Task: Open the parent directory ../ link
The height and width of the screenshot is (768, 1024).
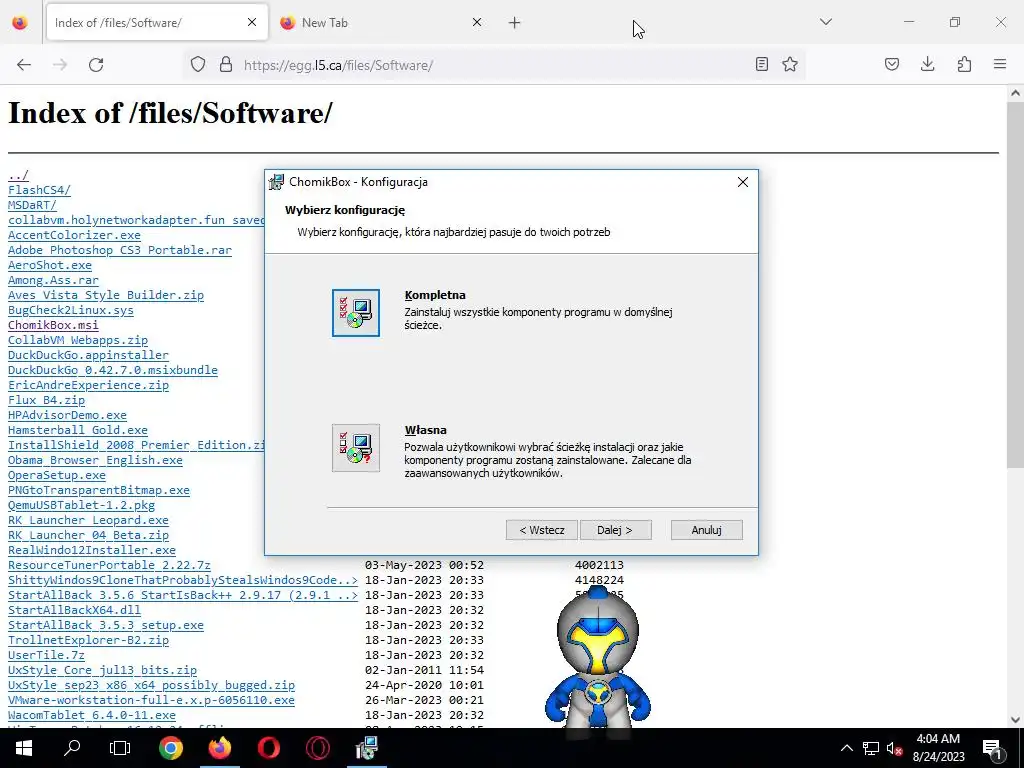Action: tap(18, 175)
